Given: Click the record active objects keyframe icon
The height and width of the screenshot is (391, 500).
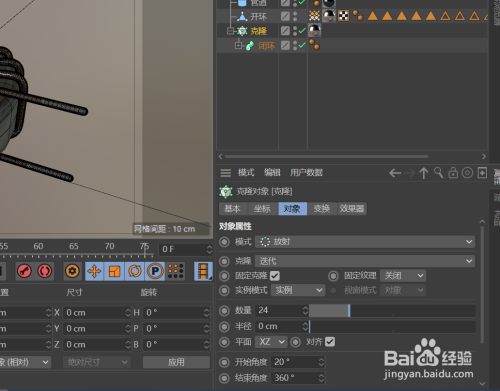Looking at the screenshot, I should pyautogui.click(x=24, y=271).
